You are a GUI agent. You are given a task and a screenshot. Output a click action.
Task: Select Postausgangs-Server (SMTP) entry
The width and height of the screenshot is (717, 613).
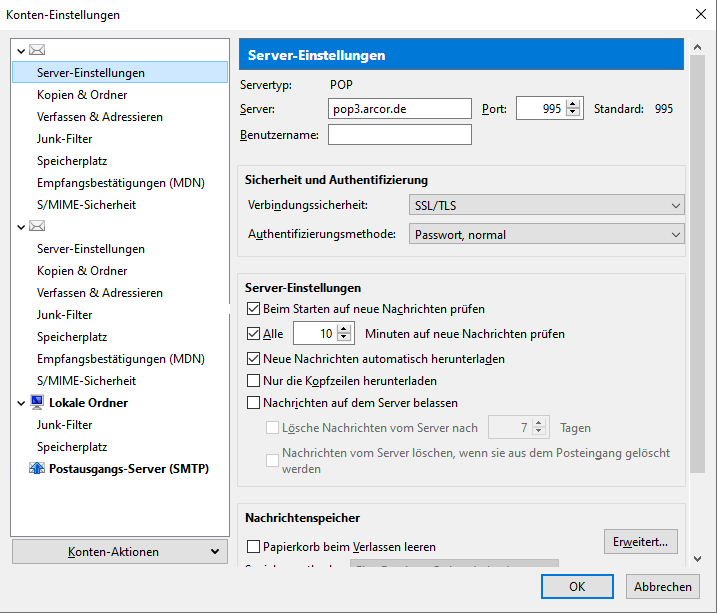(129, 469)
